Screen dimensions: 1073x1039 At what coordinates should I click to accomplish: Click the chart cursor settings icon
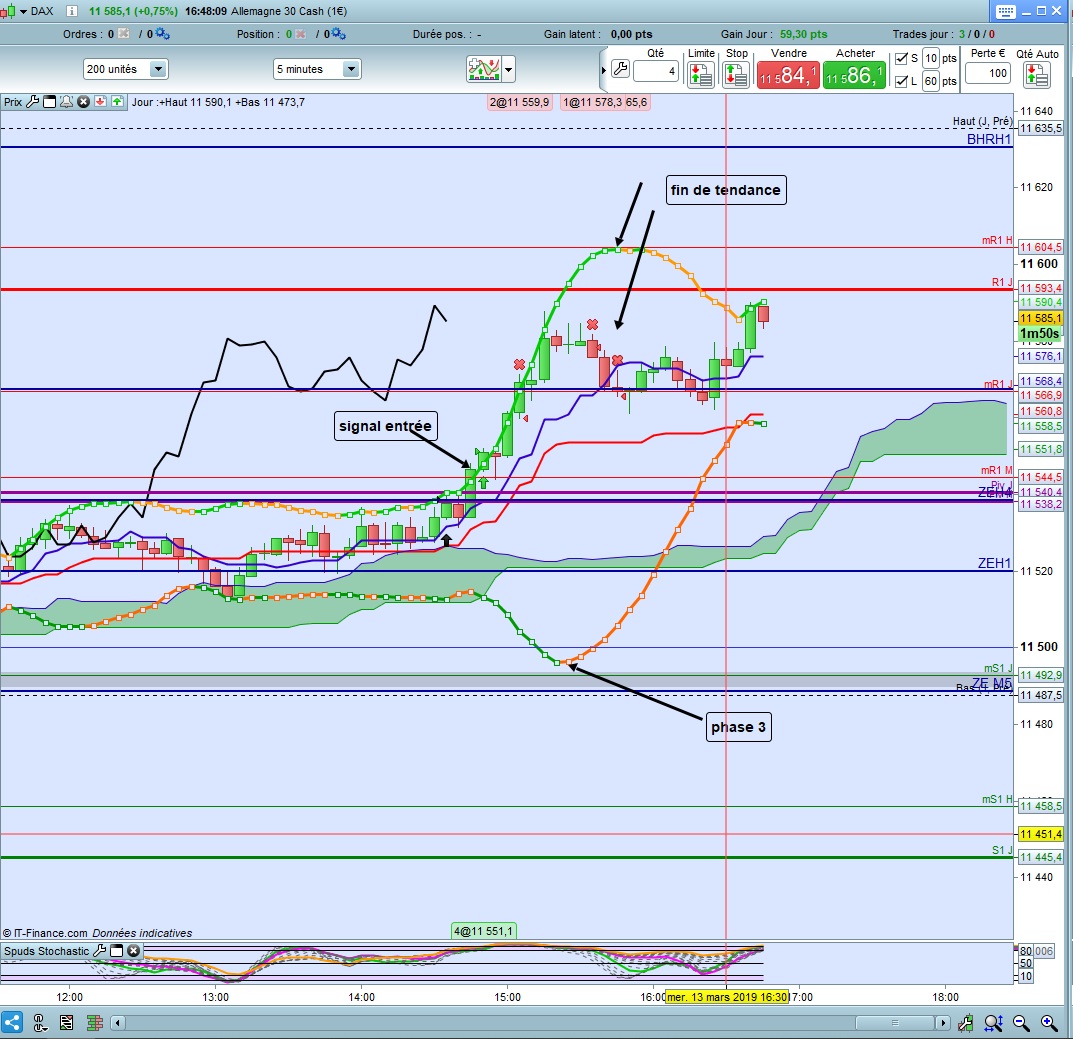(966, 1023)
